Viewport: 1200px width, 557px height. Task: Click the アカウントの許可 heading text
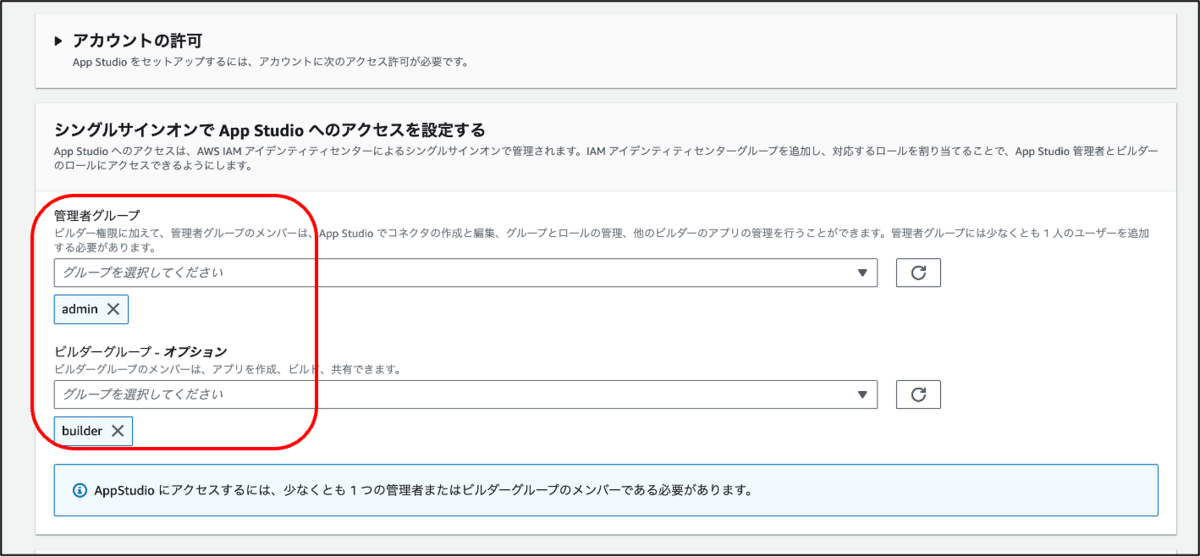point(138,41)
